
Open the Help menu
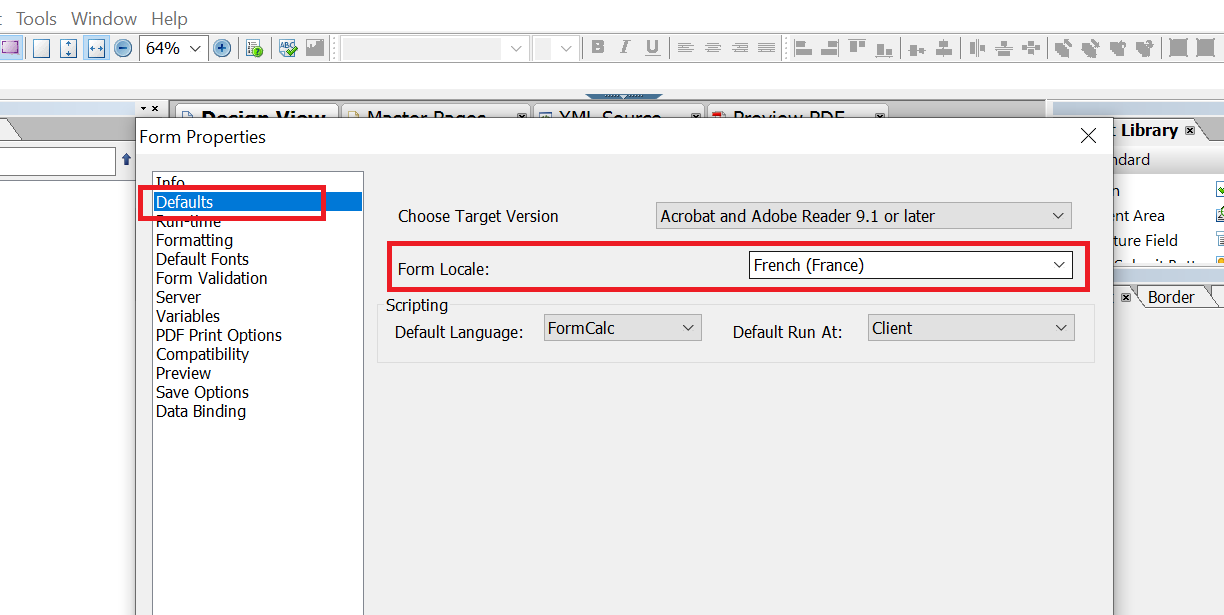169,18
